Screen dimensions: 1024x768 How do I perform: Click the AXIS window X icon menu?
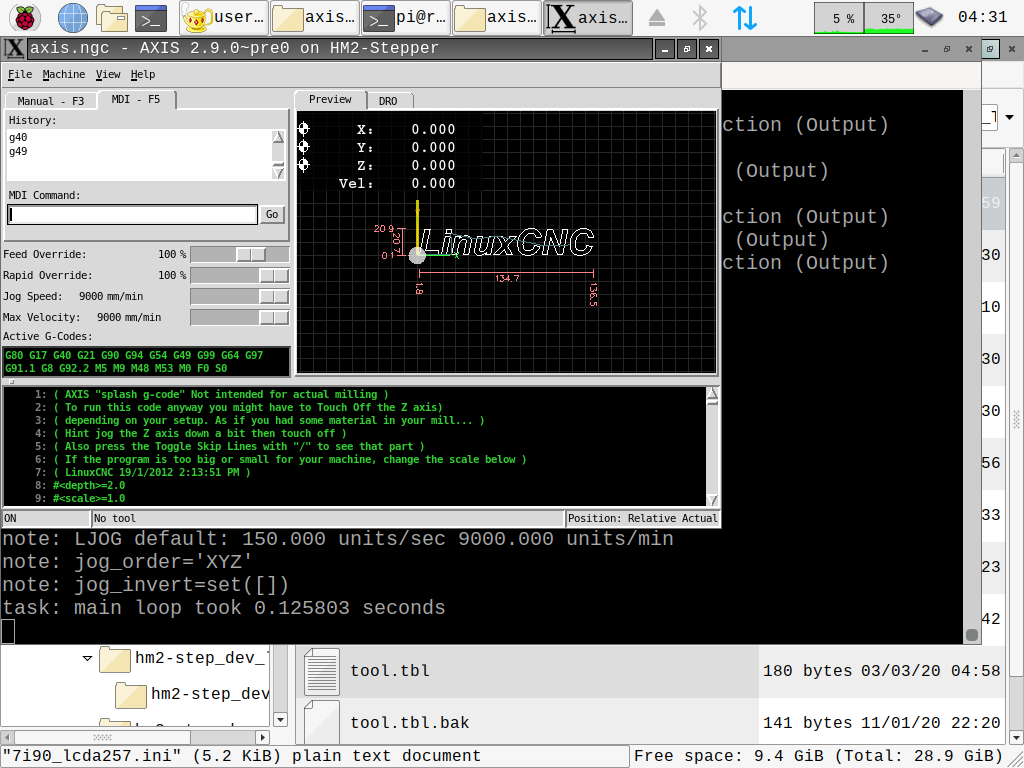pyautogui.click(x=14, y=48)
